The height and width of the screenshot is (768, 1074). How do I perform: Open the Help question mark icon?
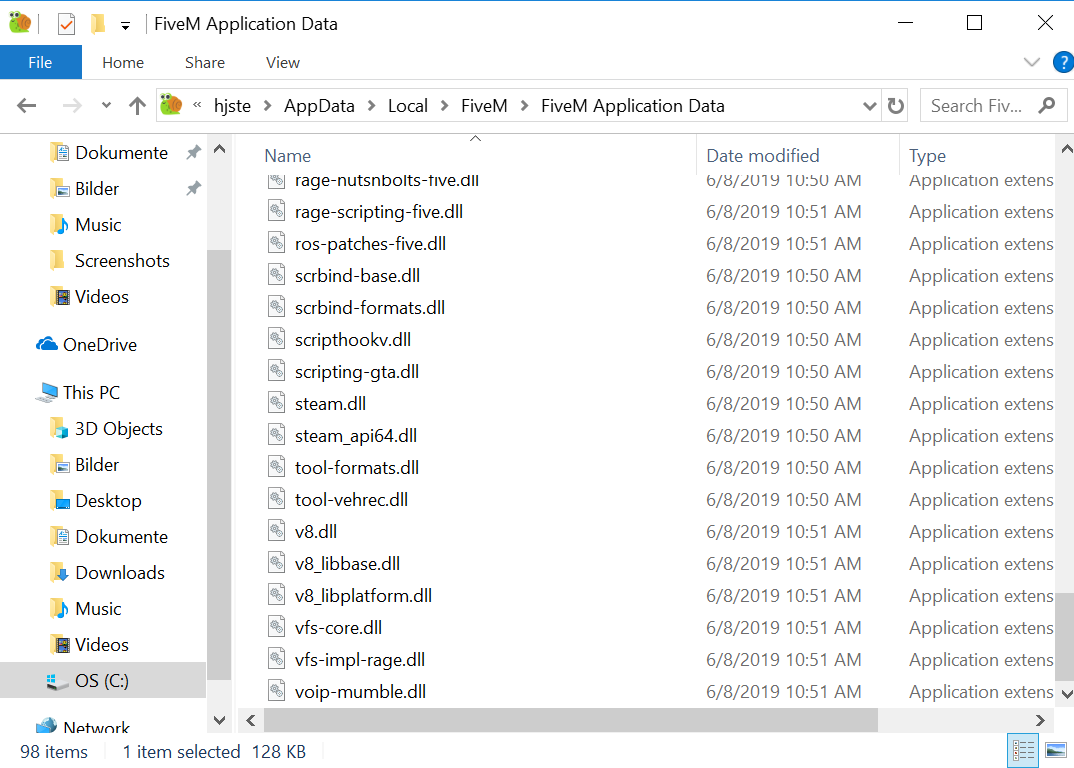coord(1064,62)
